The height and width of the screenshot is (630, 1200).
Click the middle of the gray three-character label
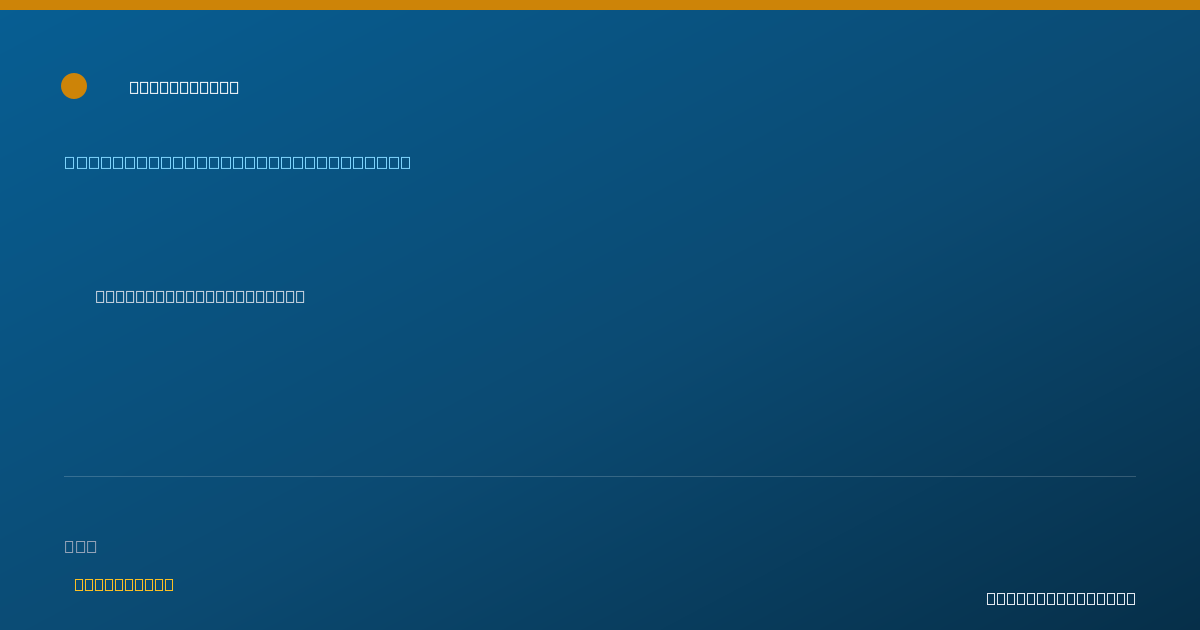point(81,546)
